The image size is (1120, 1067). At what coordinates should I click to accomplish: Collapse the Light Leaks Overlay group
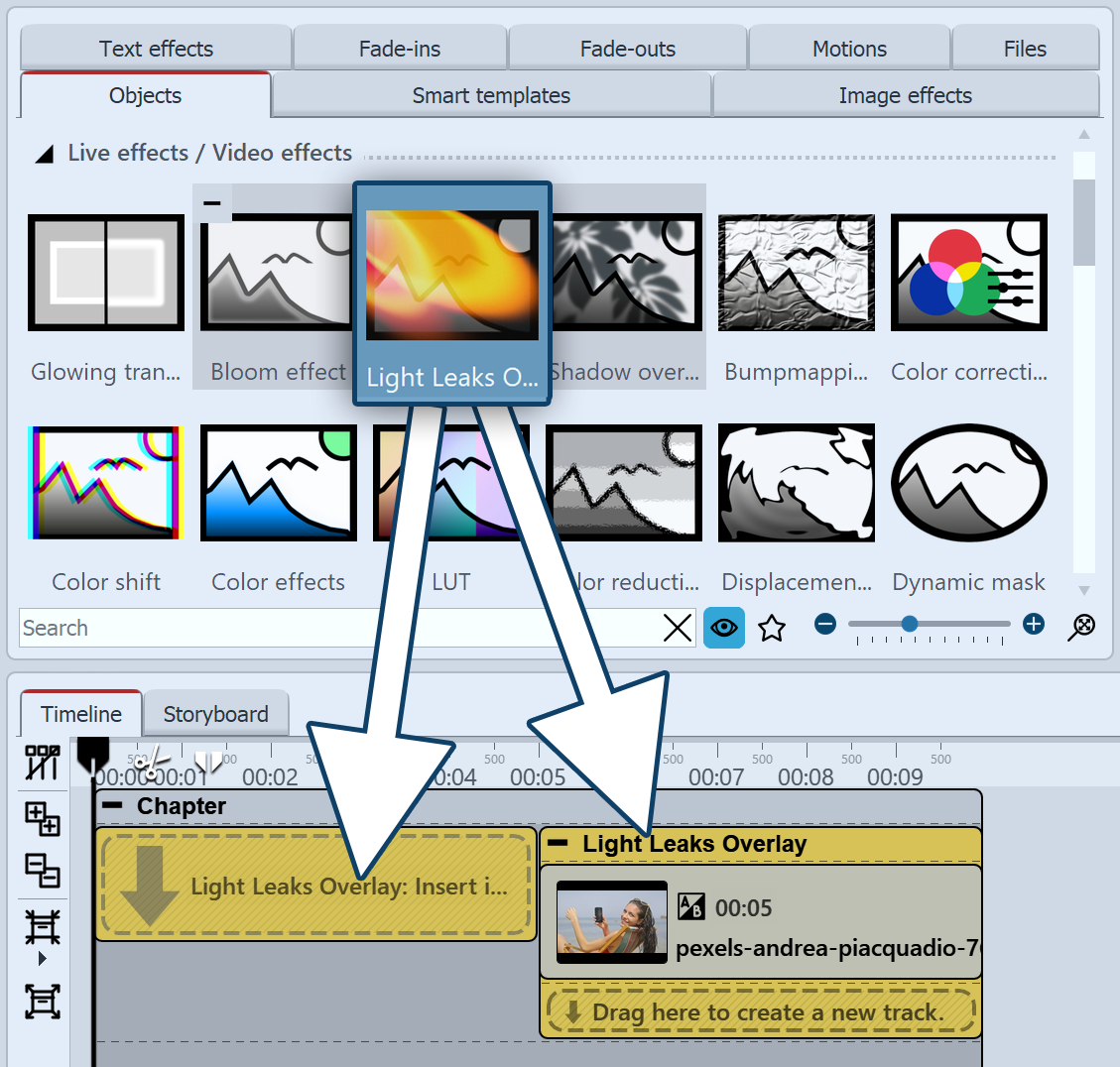pos(559,844)
